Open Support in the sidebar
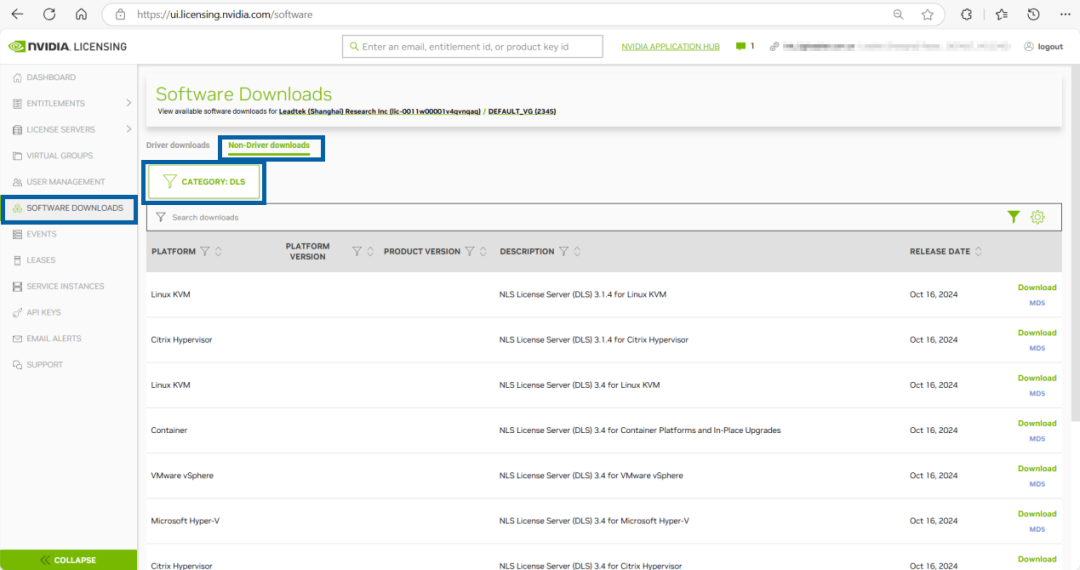The height and width of the screenshot is (570, 1080). pos(44,365)
